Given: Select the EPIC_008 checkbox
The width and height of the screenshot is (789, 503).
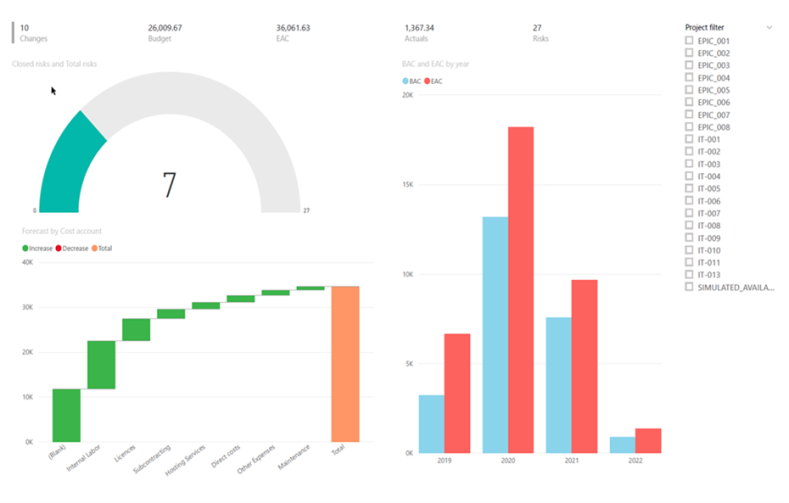Looking at the screenshot, I should [689, 127].
